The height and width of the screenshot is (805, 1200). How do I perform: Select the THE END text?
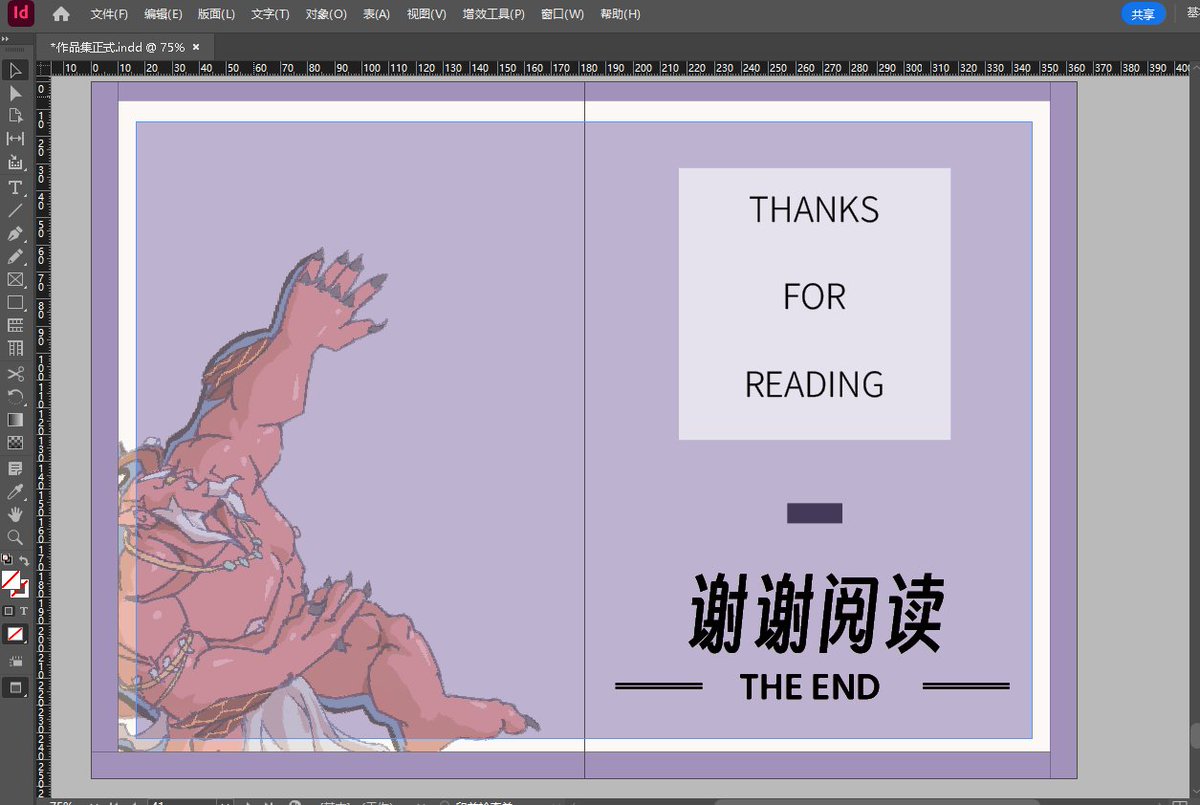pos(810,687)
